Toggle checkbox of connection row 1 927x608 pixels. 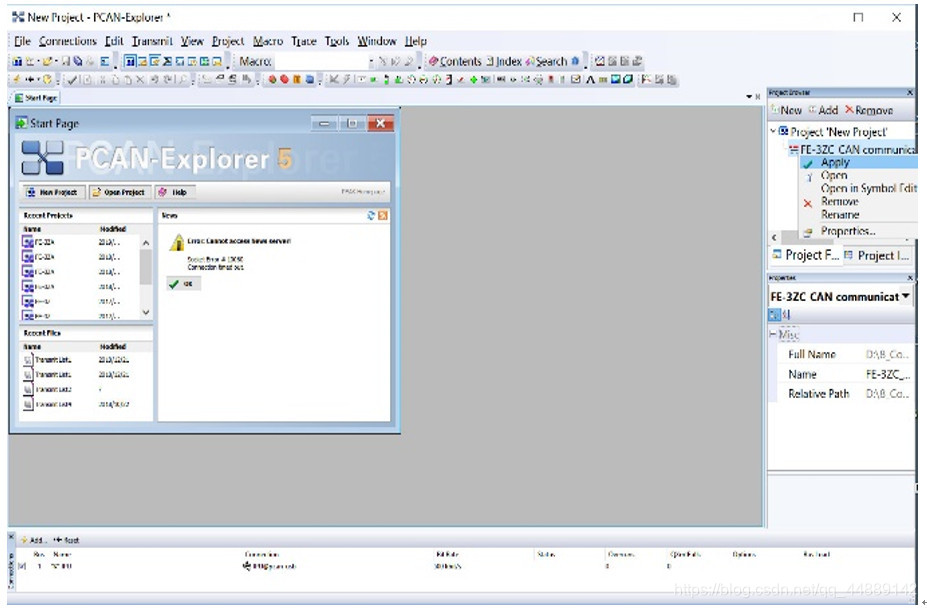[x=22, y=566]
